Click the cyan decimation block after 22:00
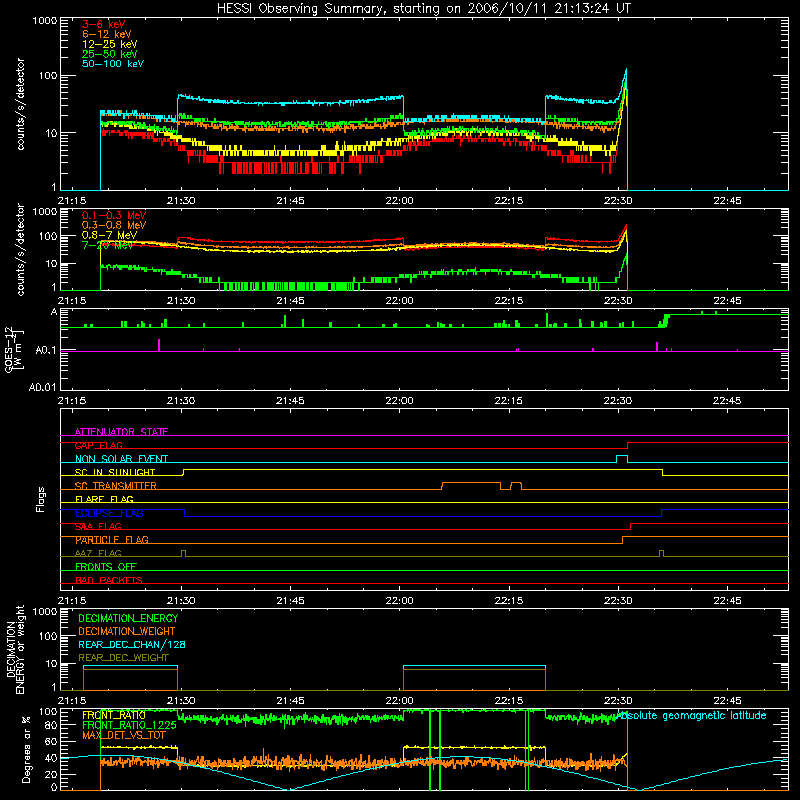The width and height of the screenshot is (800, 800). [x=474, y=666]
